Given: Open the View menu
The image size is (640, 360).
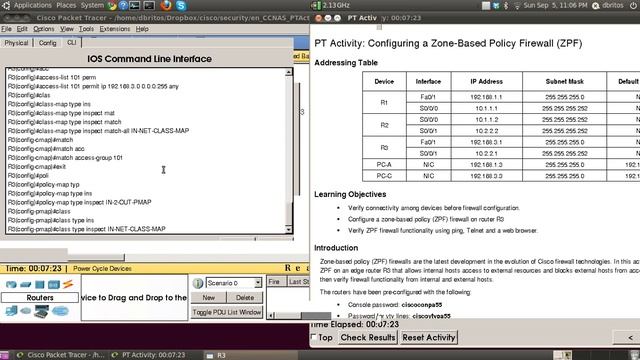Looking at the screenshot, I should click(67, 29).
